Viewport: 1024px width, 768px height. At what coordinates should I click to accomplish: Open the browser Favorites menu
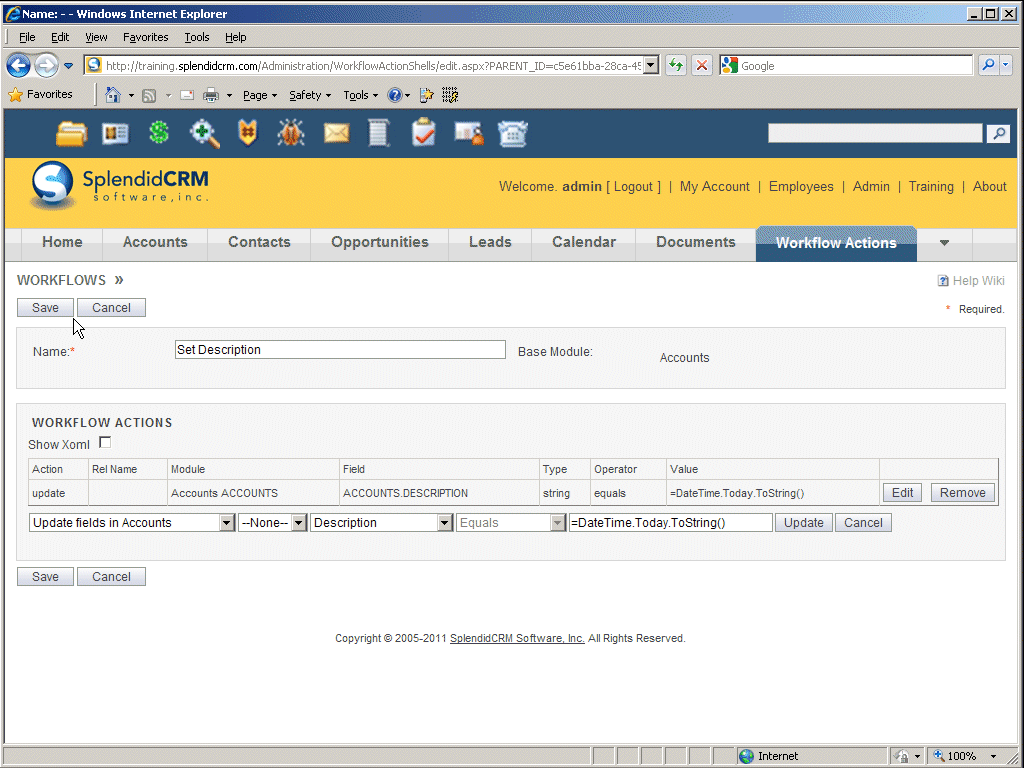click(x=145, y=37)
